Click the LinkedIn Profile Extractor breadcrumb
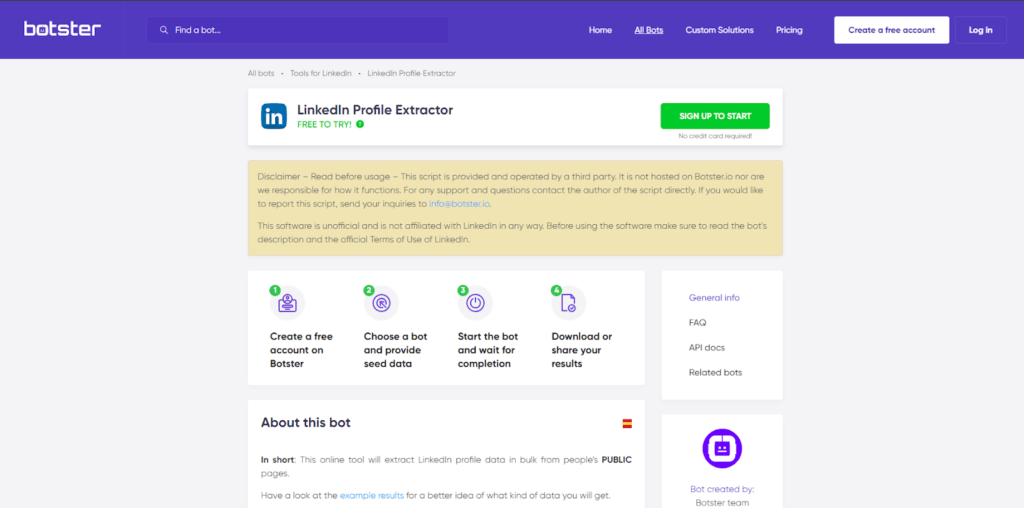This screenshot has width=1024, height=508. pyautogui.click(x=411, y=73)
